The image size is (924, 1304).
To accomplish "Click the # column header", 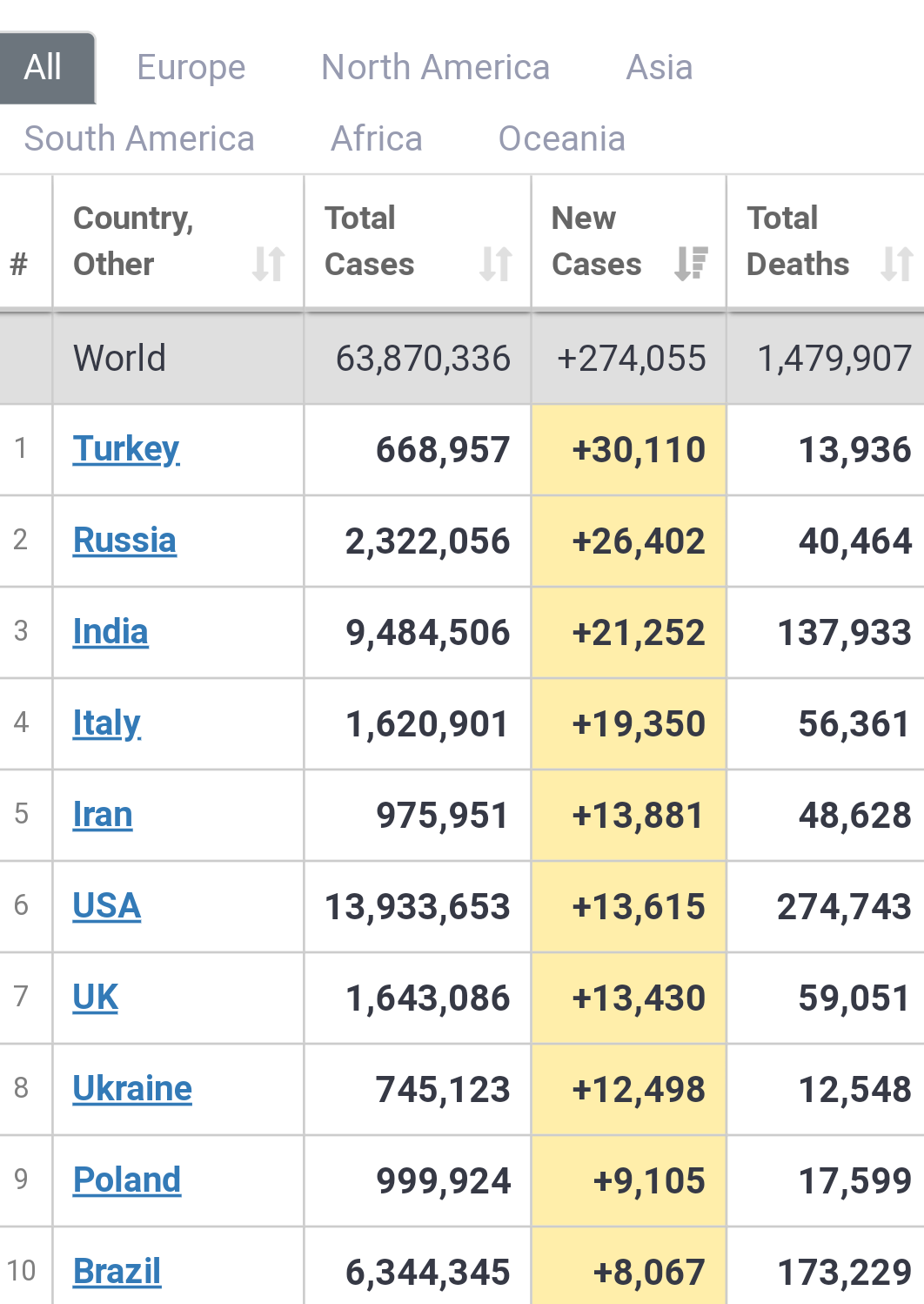I will click(19, 264).
